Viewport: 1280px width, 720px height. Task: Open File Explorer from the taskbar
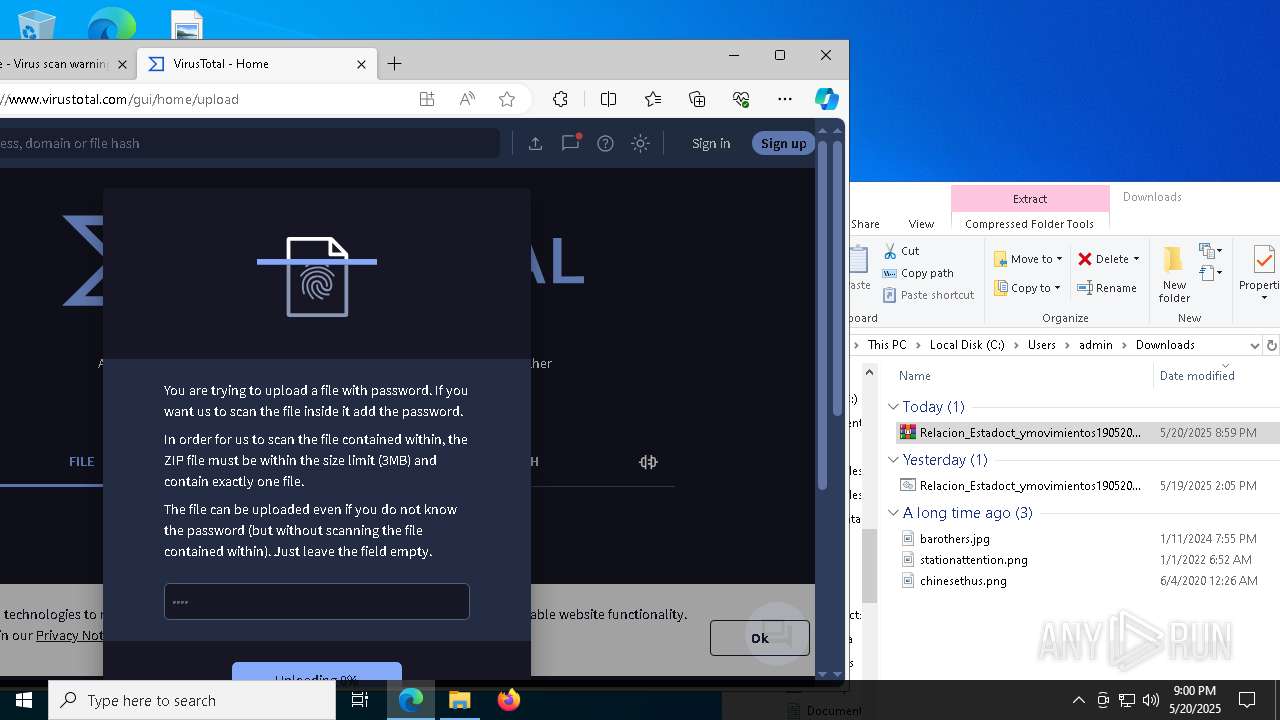[x=460, y=700]
